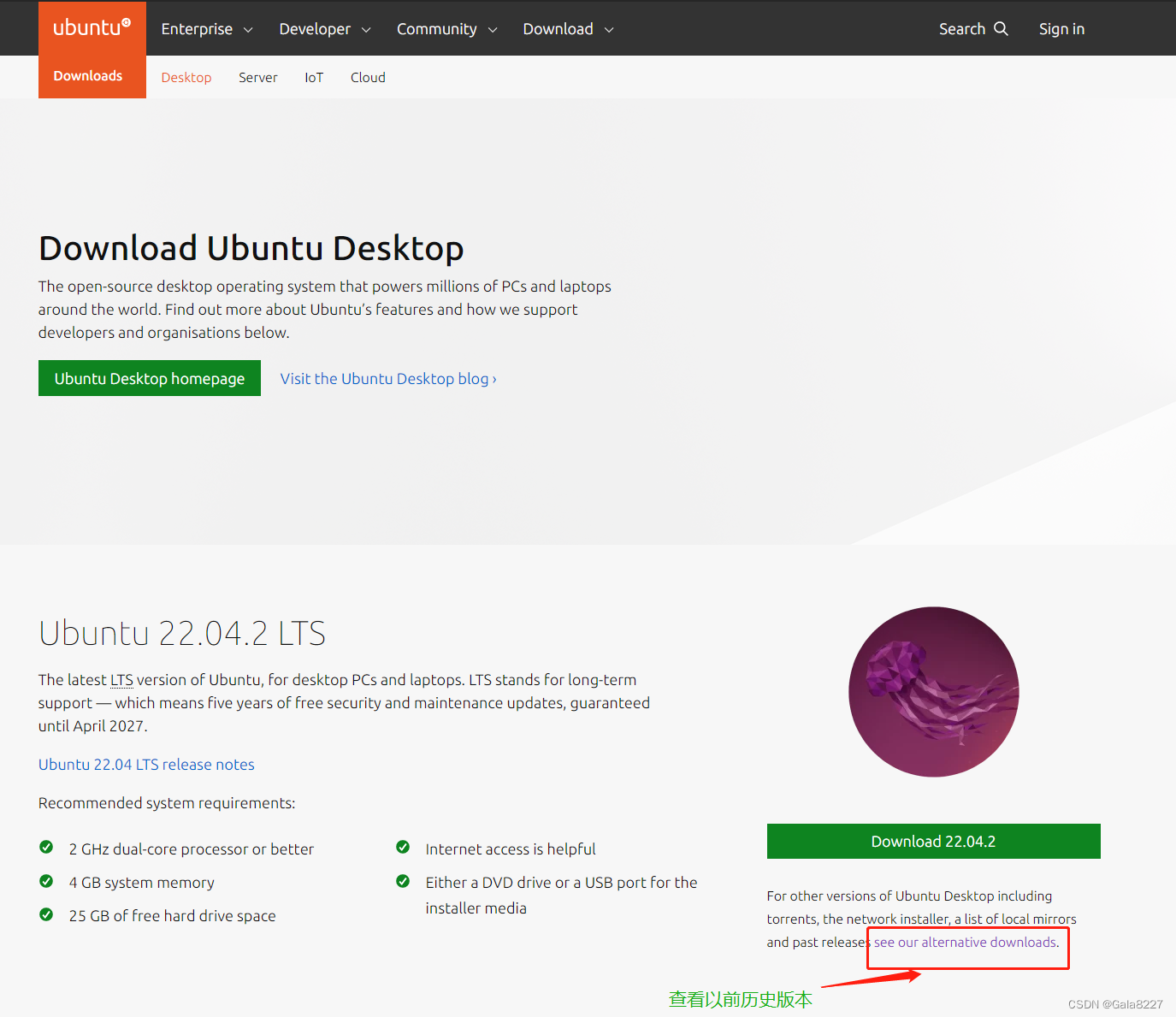Click green check beside Internet access

click(x=403, y=847)
